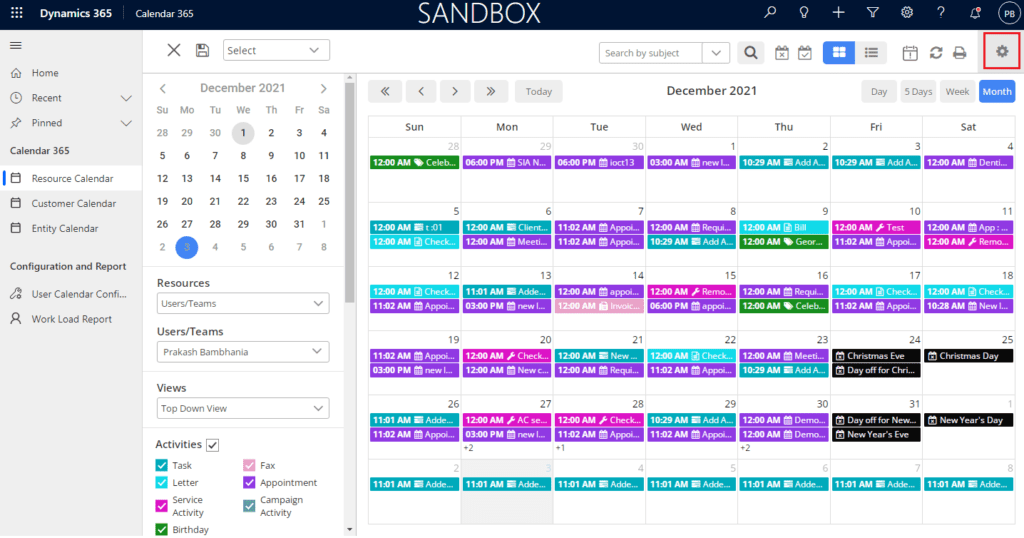Open the calendar settings gear
The height and width of the screenshot is (538, 1024).
pos(1002,51)
